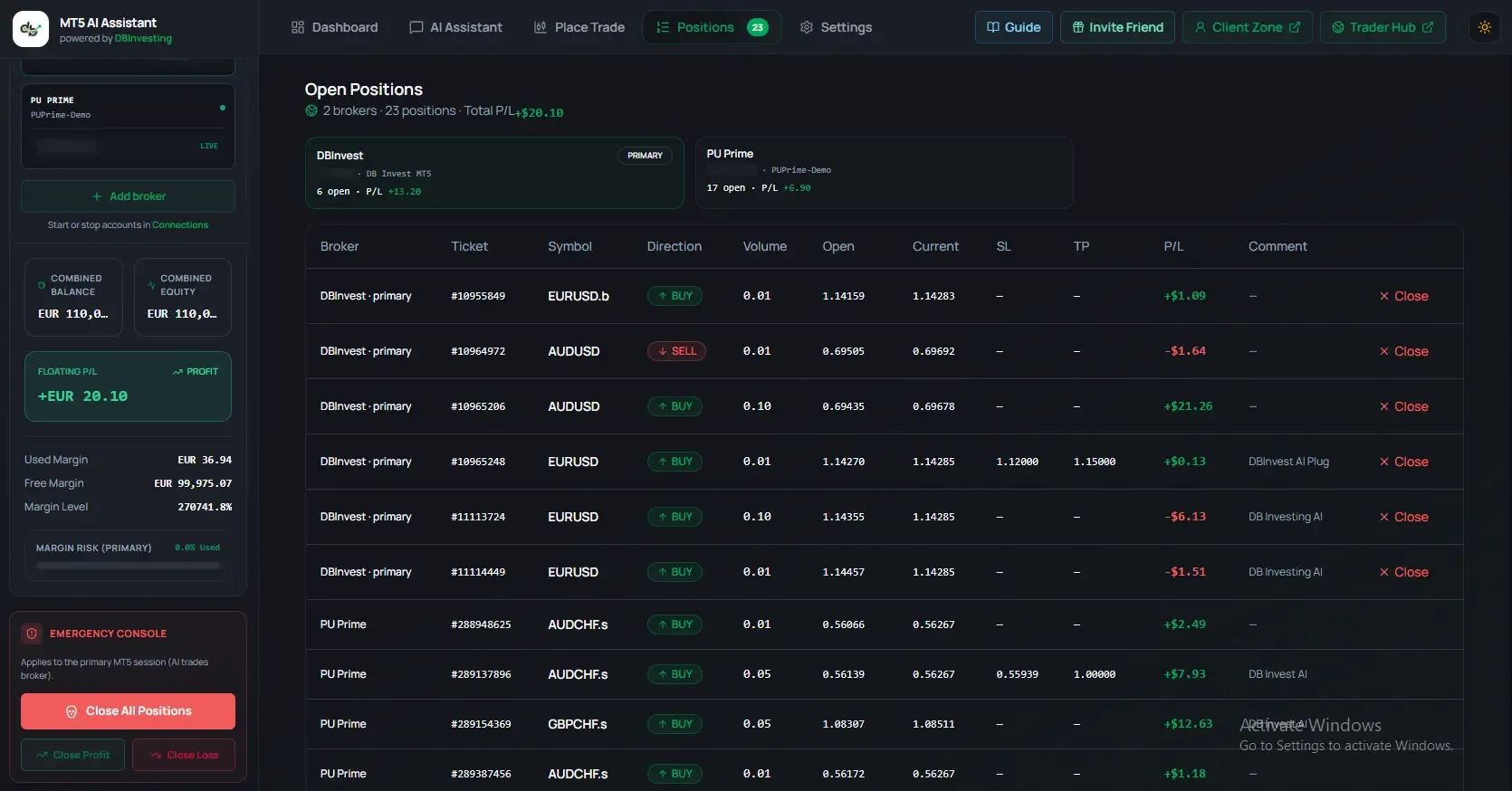Viewport: 1512px width, 791px height.
Task: Click the Add broker button
Action: coord(128,196)
